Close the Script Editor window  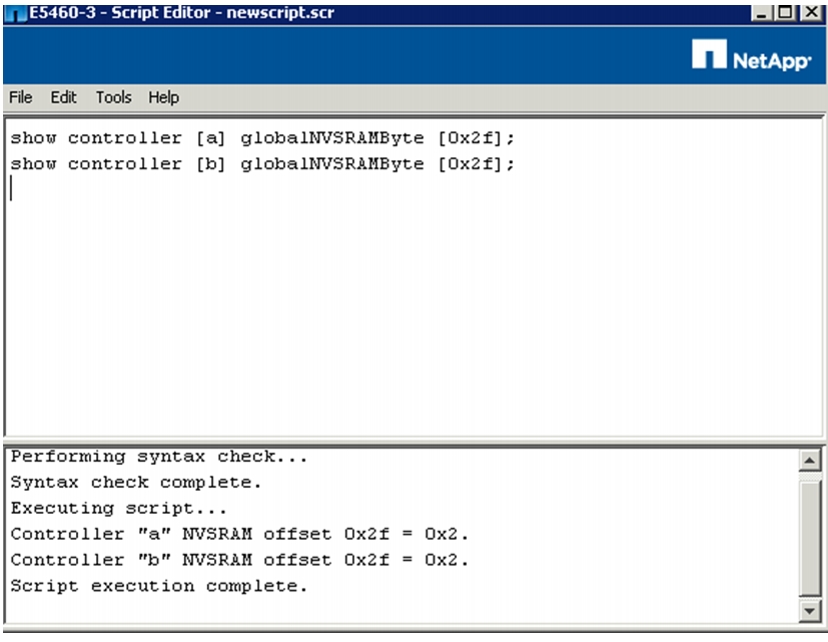811,13
